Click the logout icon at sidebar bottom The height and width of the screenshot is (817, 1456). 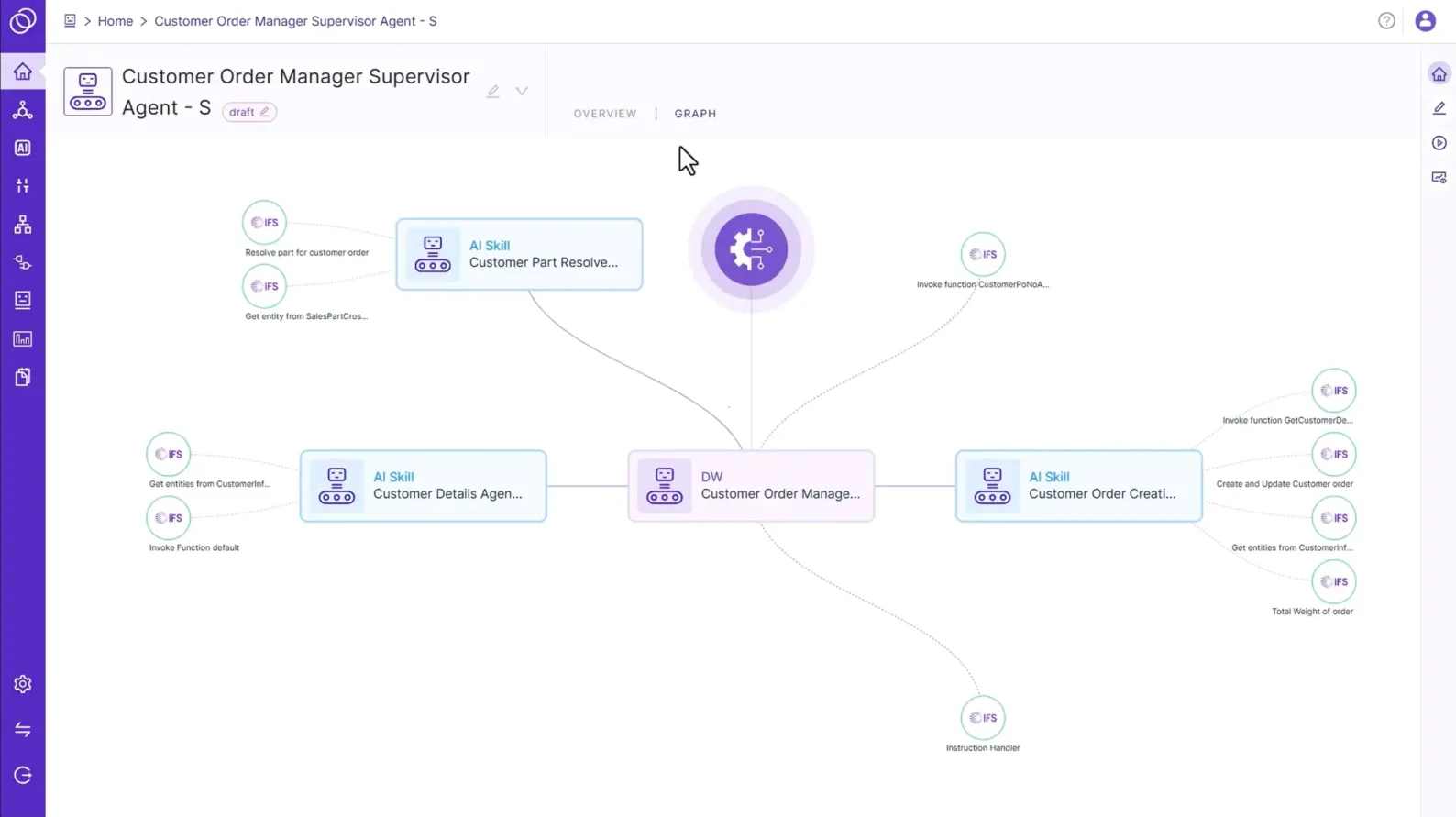[23, 776]
